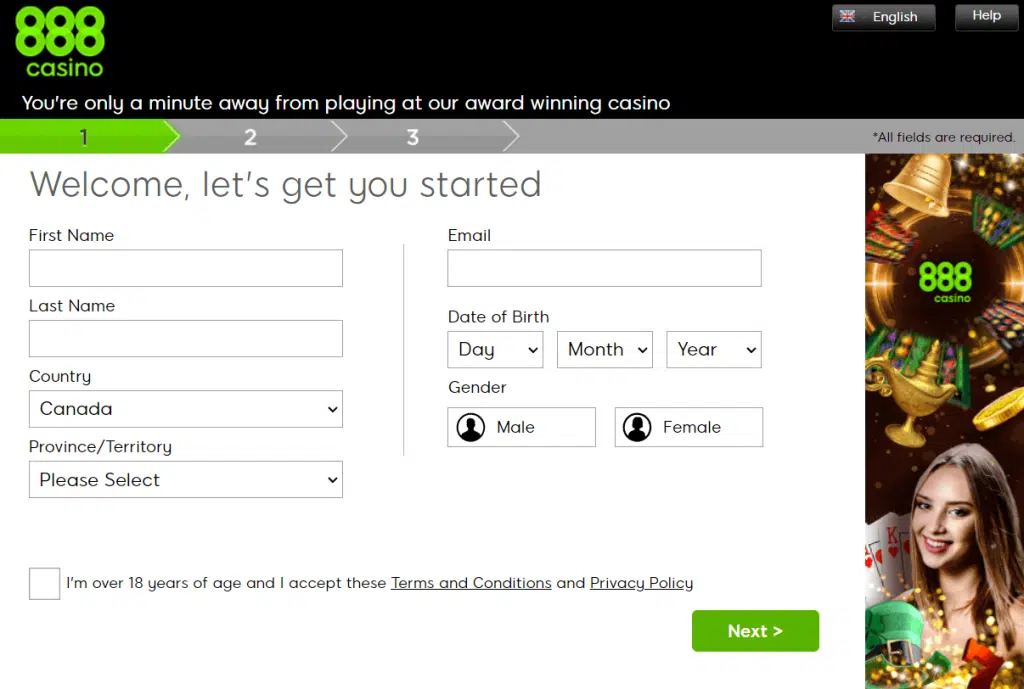Image resolution: width=1024 pixels, height=689 pixels.
Task: Expand the Province/Territory dropdown
Action: point(185,480)
